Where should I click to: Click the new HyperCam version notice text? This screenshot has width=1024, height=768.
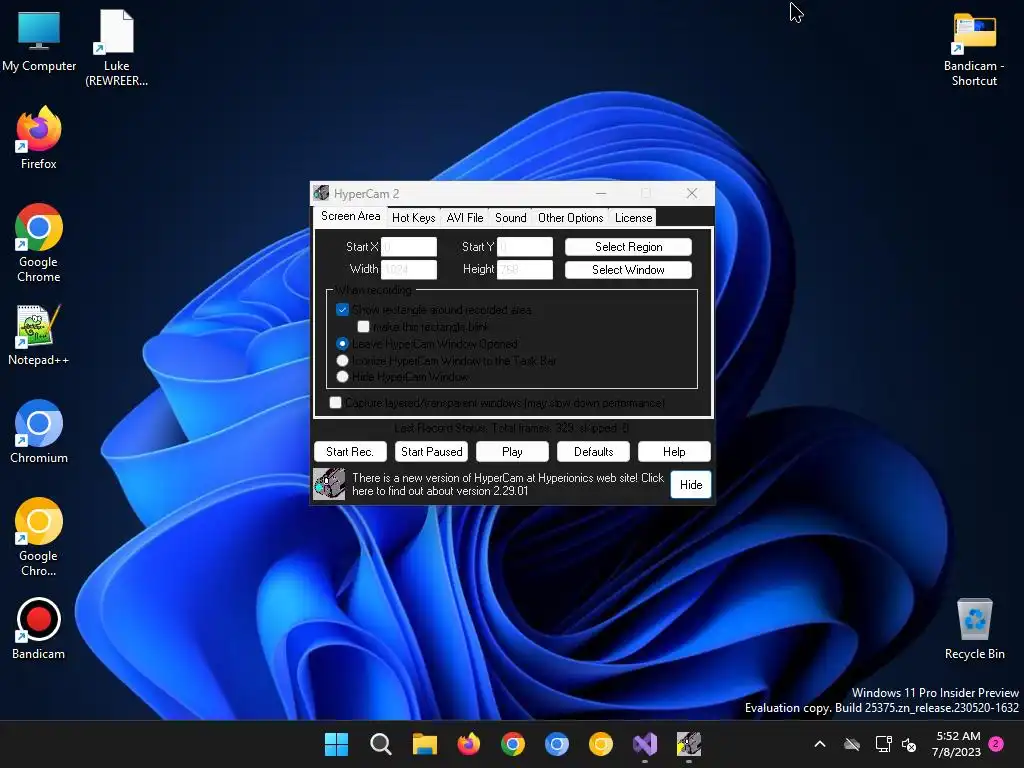507,485
